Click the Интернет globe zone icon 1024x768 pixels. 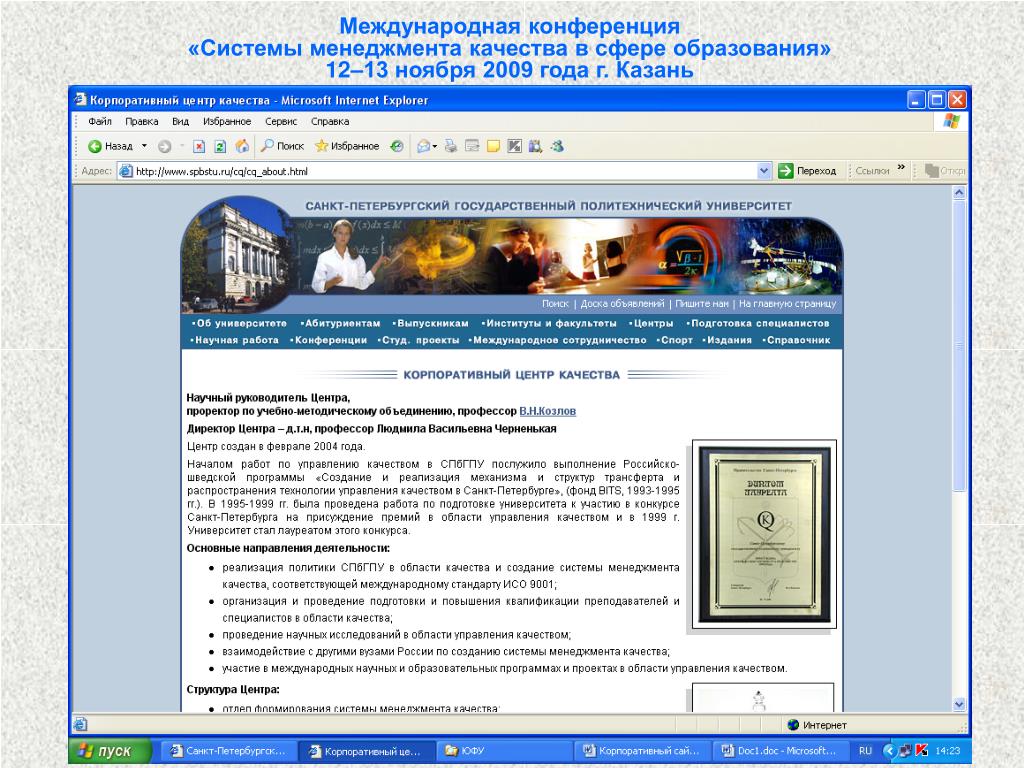coord(793,725)
